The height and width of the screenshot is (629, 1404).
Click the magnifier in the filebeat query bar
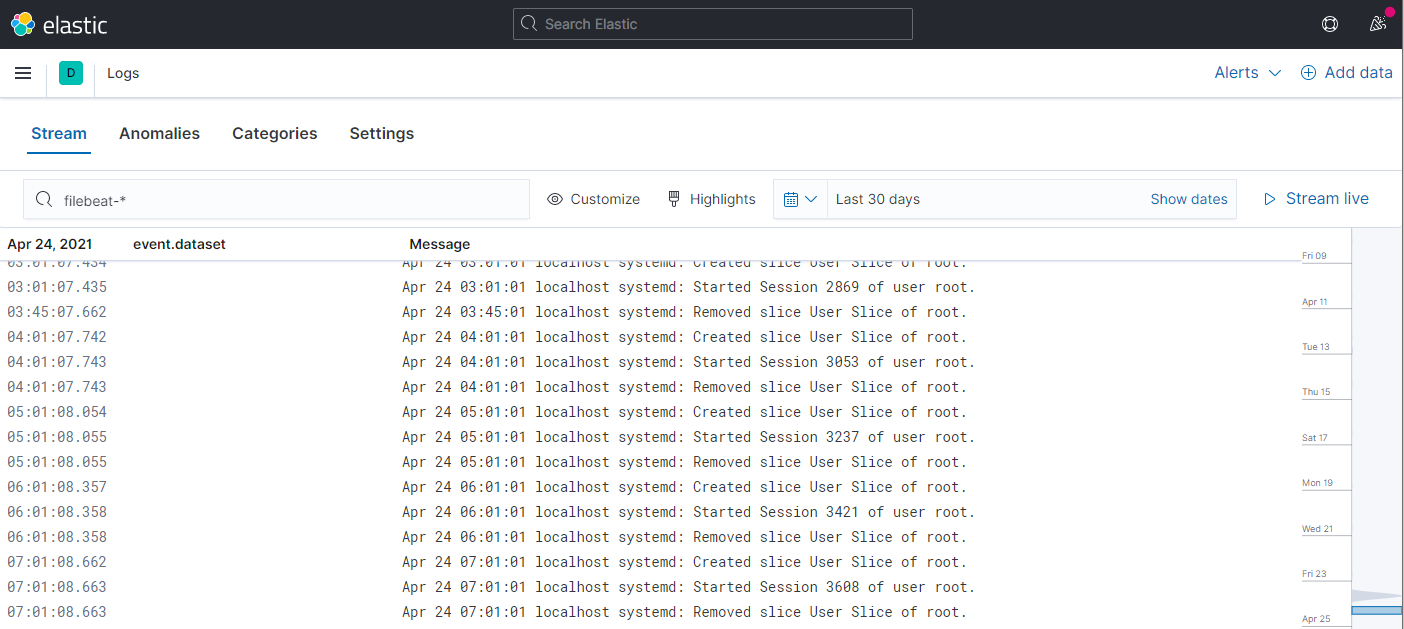[x=44, y=199]
